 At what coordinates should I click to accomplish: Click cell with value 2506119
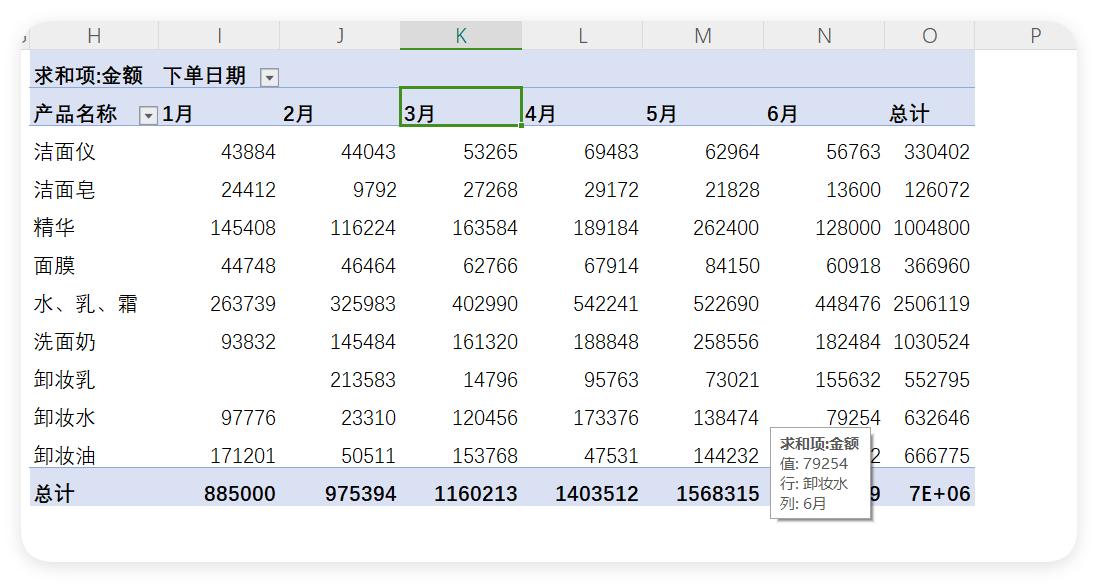tap(931, 304)
